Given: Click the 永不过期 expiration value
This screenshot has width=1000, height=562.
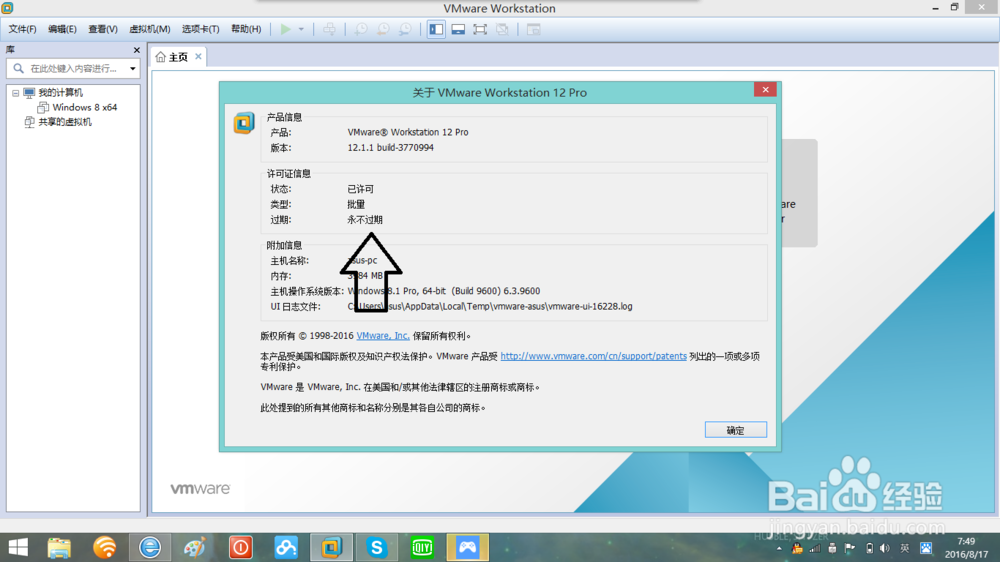Looking at the screenshot, I should coord(365,219).
